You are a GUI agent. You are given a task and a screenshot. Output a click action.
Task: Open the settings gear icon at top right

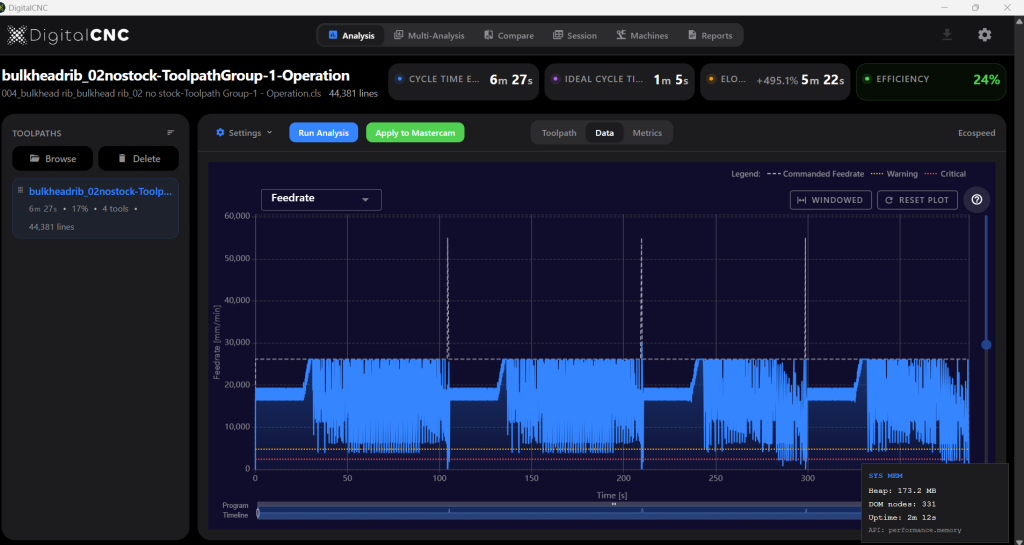984,35
